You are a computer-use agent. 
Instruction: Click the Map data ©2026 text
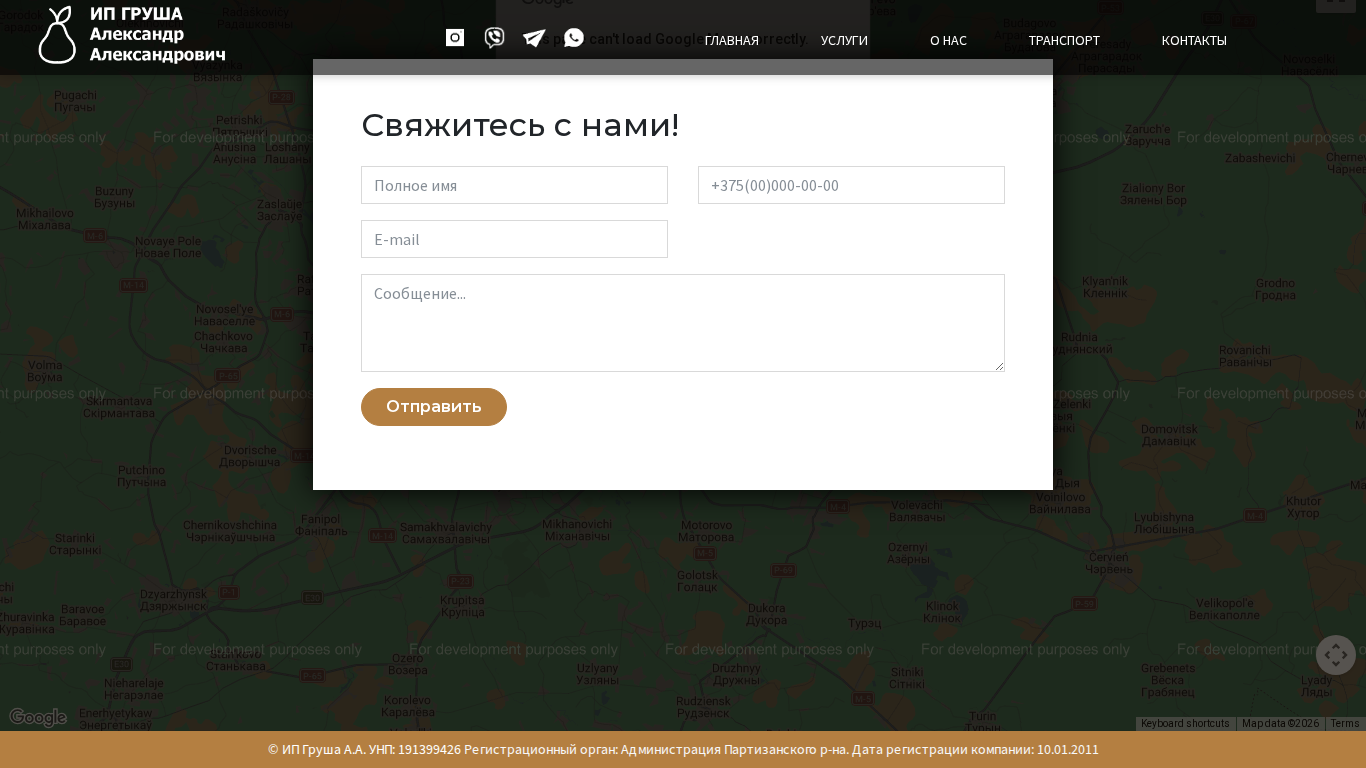click(1280, 724)
